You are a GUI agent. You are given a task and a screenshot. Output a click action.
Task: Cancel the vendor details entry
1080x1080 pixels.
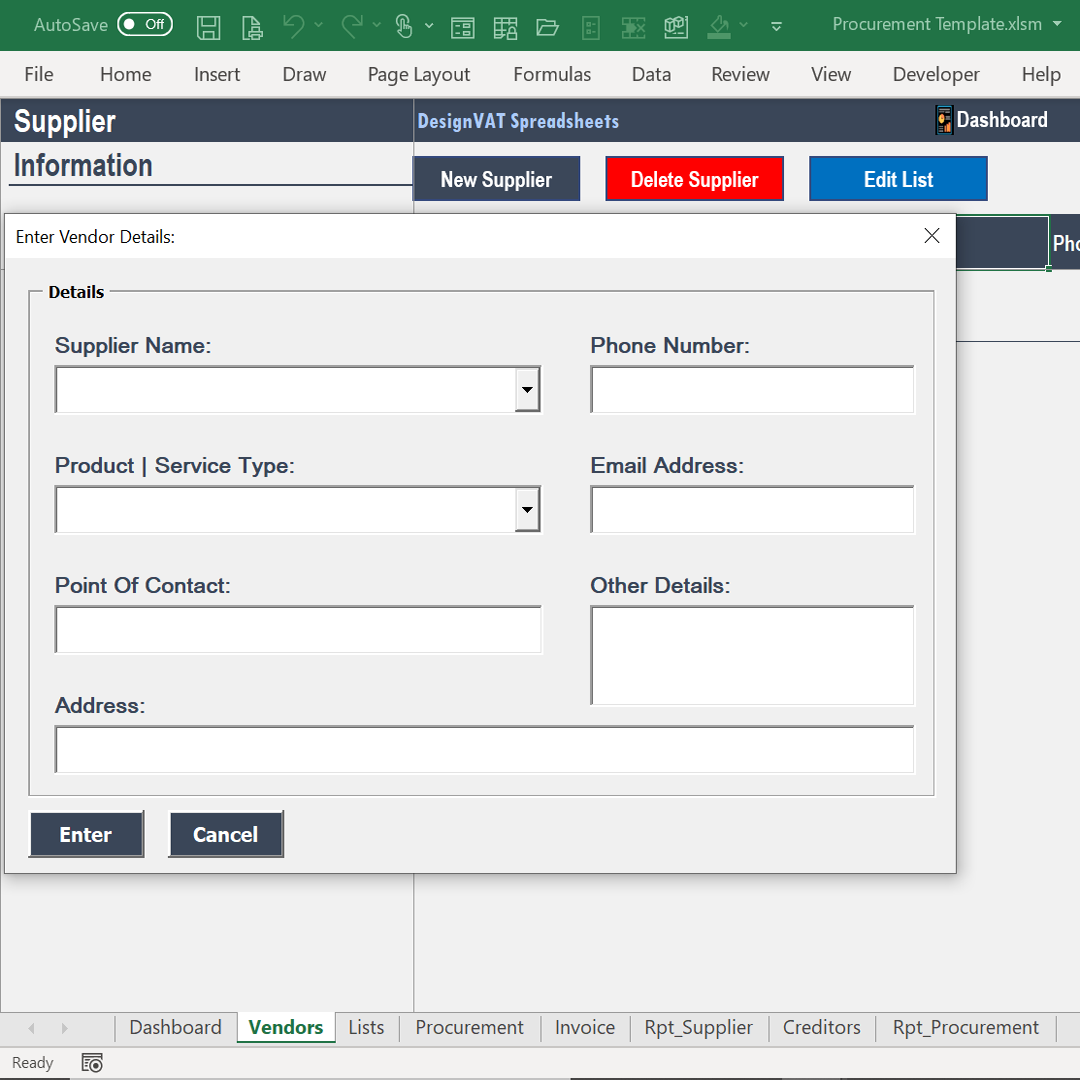pyautogui.click(x=226, y=834)
